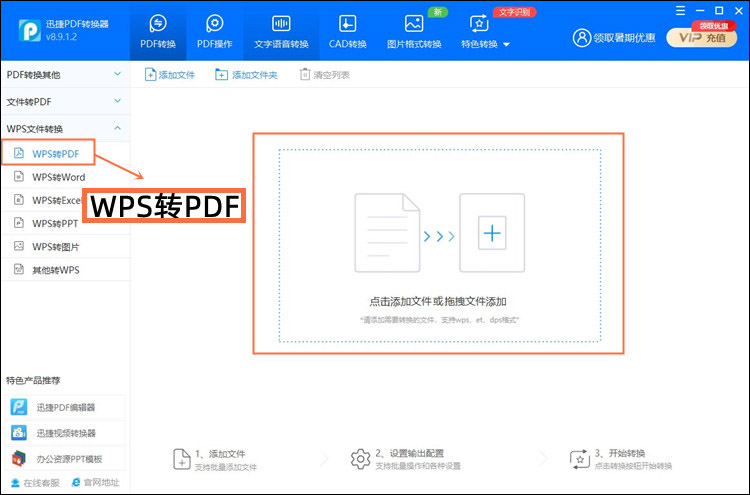Expand the 文件转PDF section
The image size is (750, 495).
[65, 101]
